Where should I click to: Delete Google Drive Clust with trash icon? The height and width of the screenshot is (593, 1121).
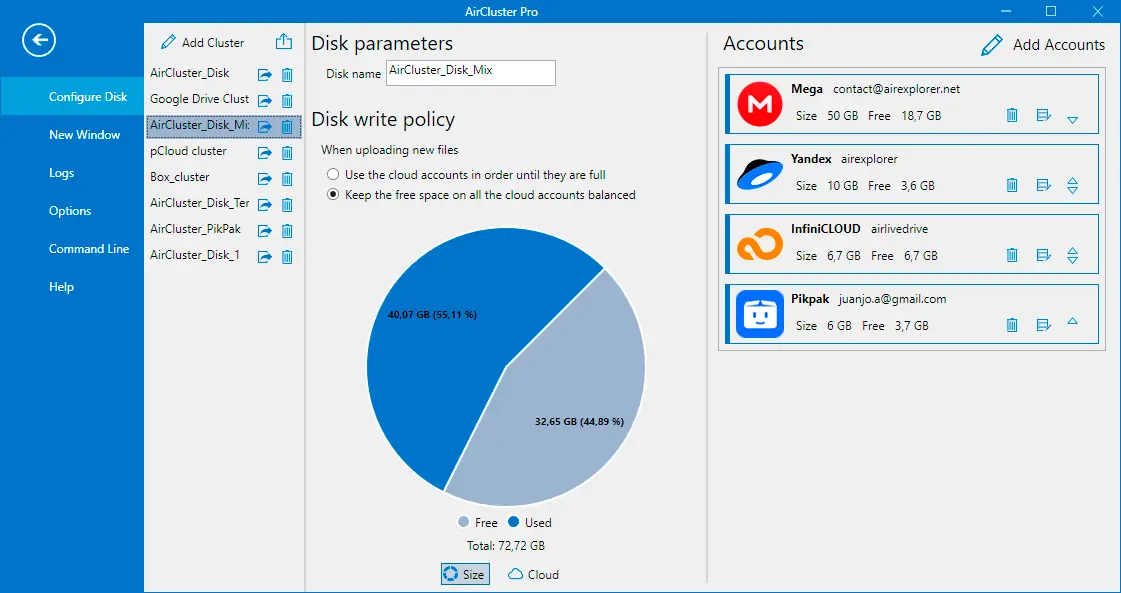tap(287, 100)
